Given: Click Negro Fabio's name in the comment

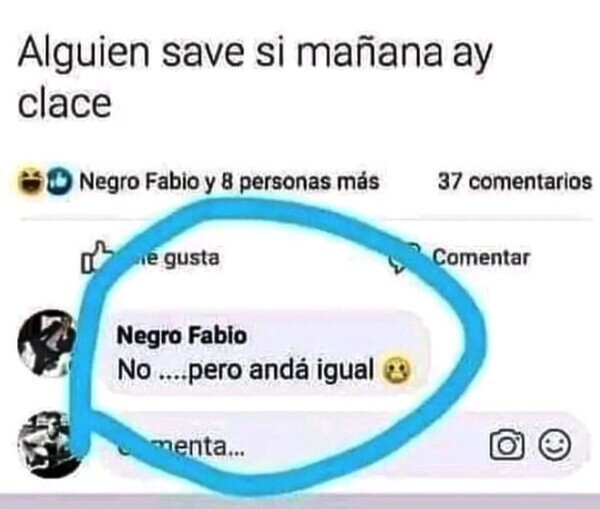Looking at the screenshot, I should tap(181, 336).
